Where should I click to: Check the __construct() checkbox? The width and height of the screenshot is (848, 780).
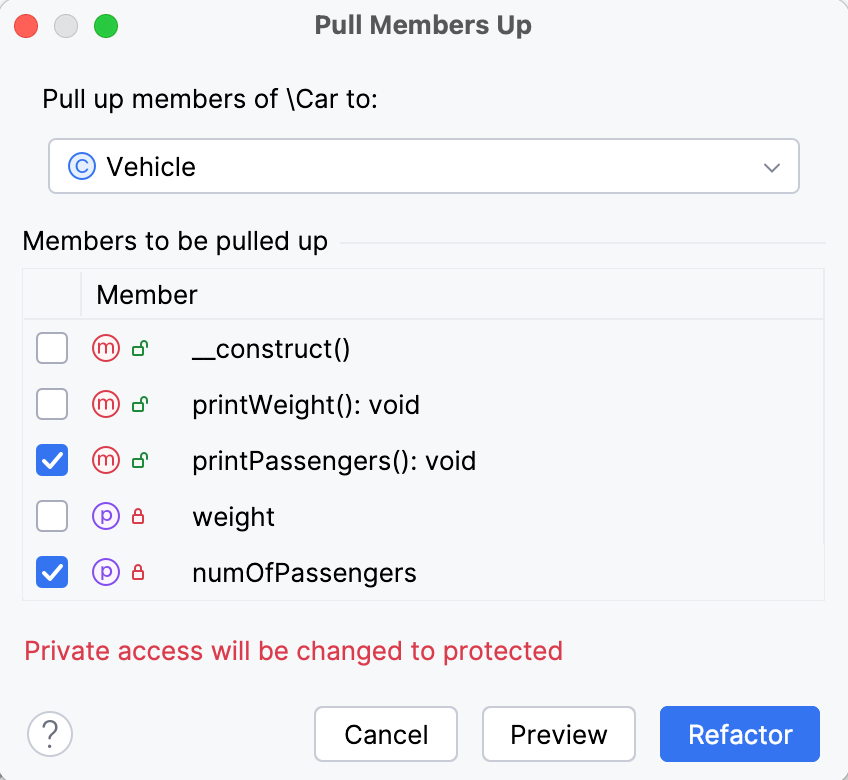click(x=52, y=348)
